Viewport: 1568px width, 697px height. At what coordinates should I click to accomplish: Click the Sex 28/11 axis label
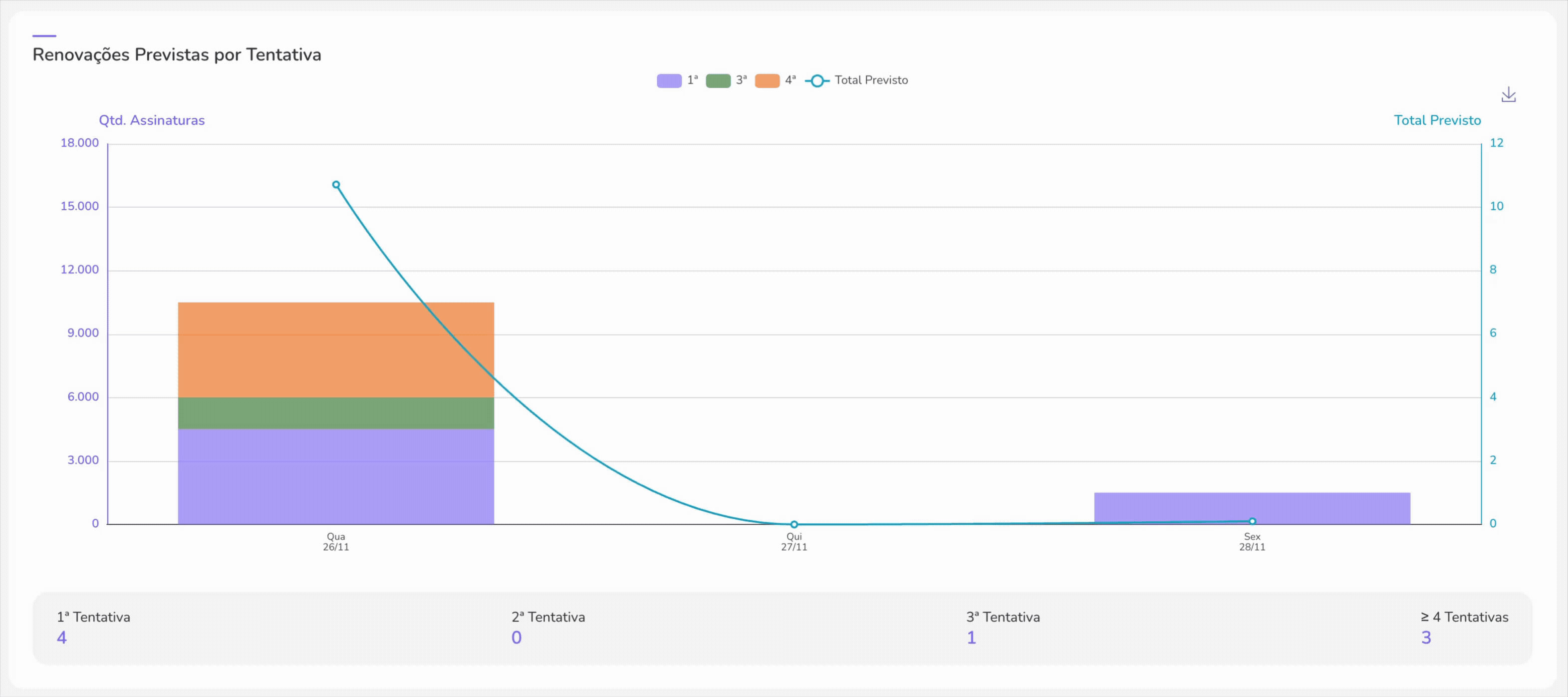pyautogui.click(x=1252, y=542)
